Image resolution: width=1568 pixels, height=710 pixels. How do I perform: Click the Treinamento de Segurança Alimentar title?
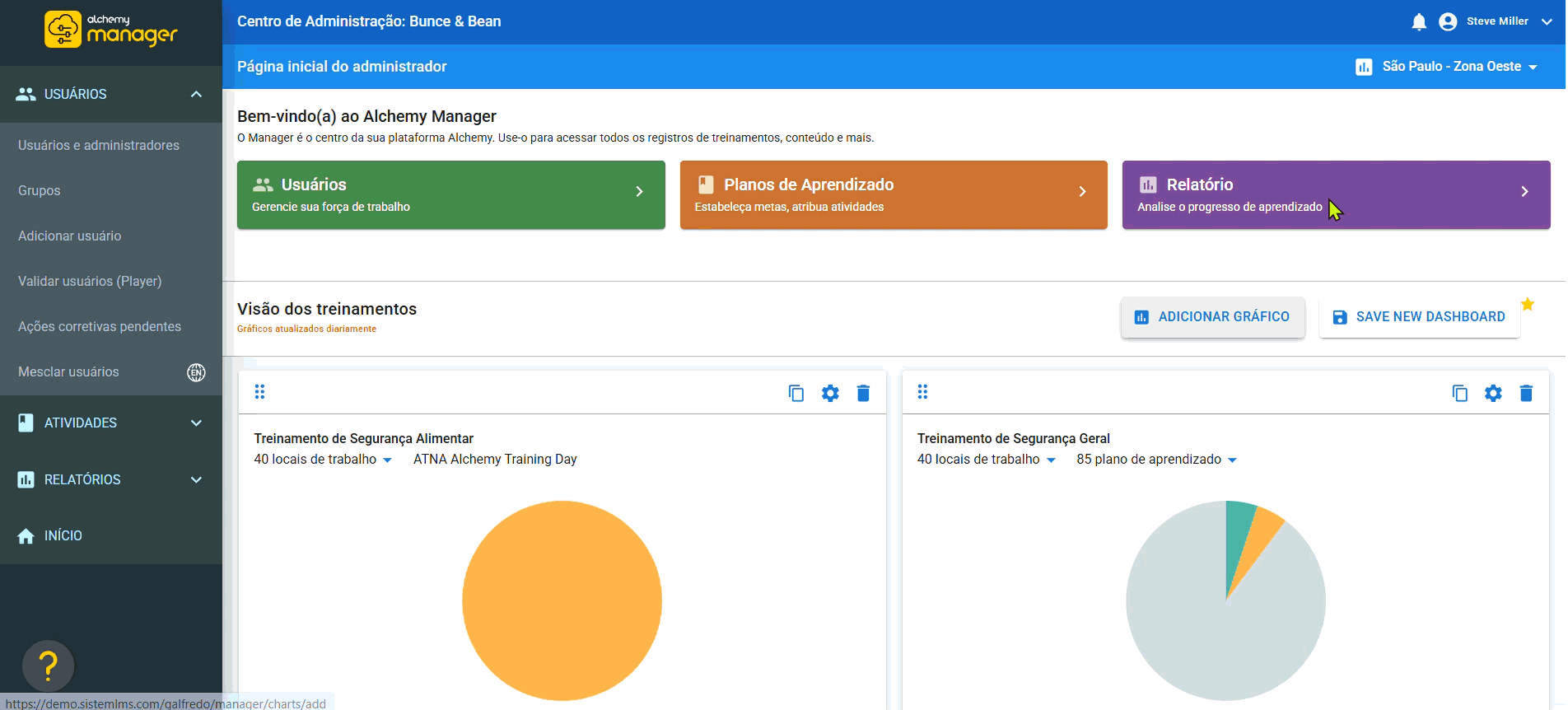[x=363, y=439]
